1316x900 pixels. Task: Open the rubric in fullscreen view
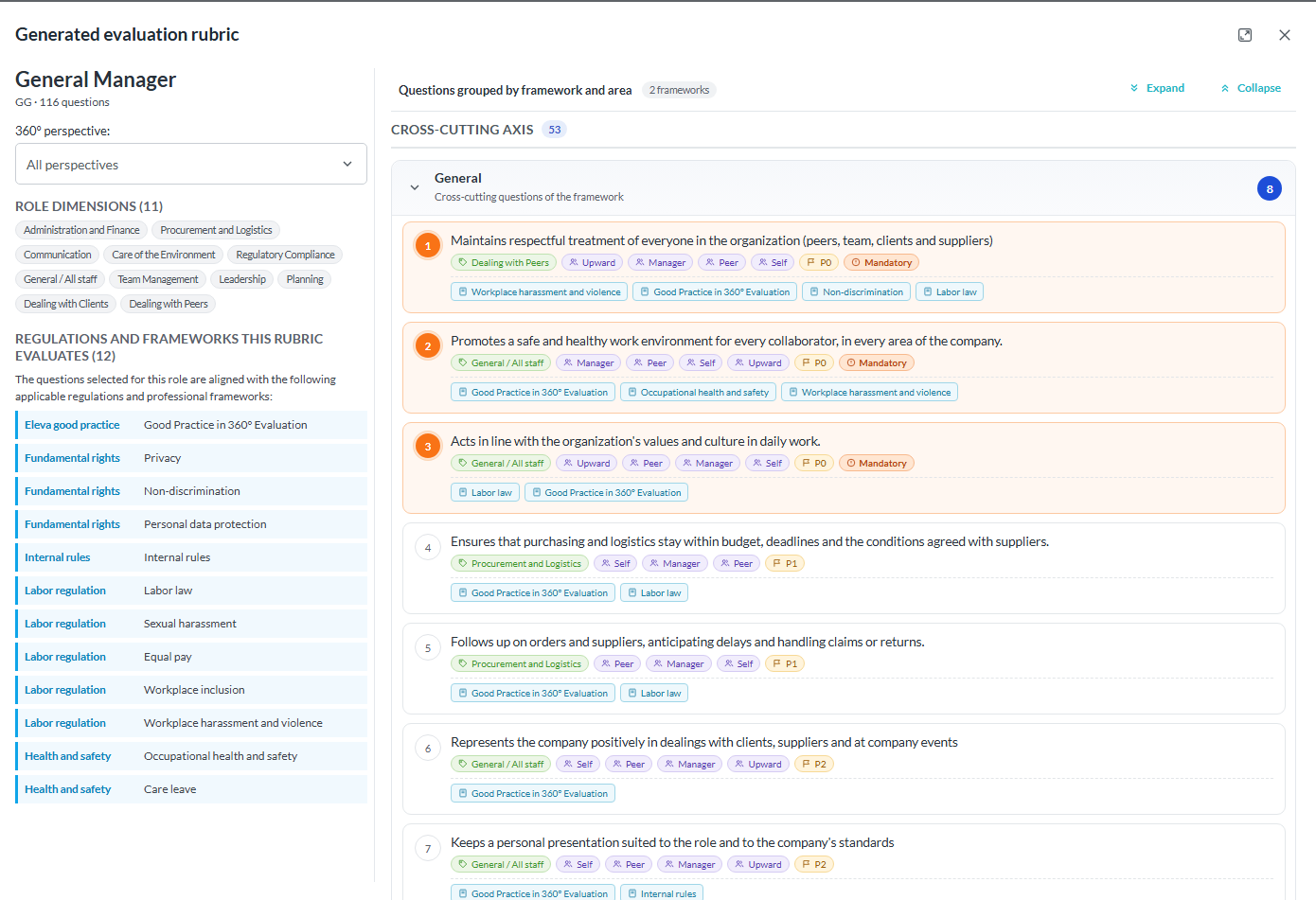1245,35
